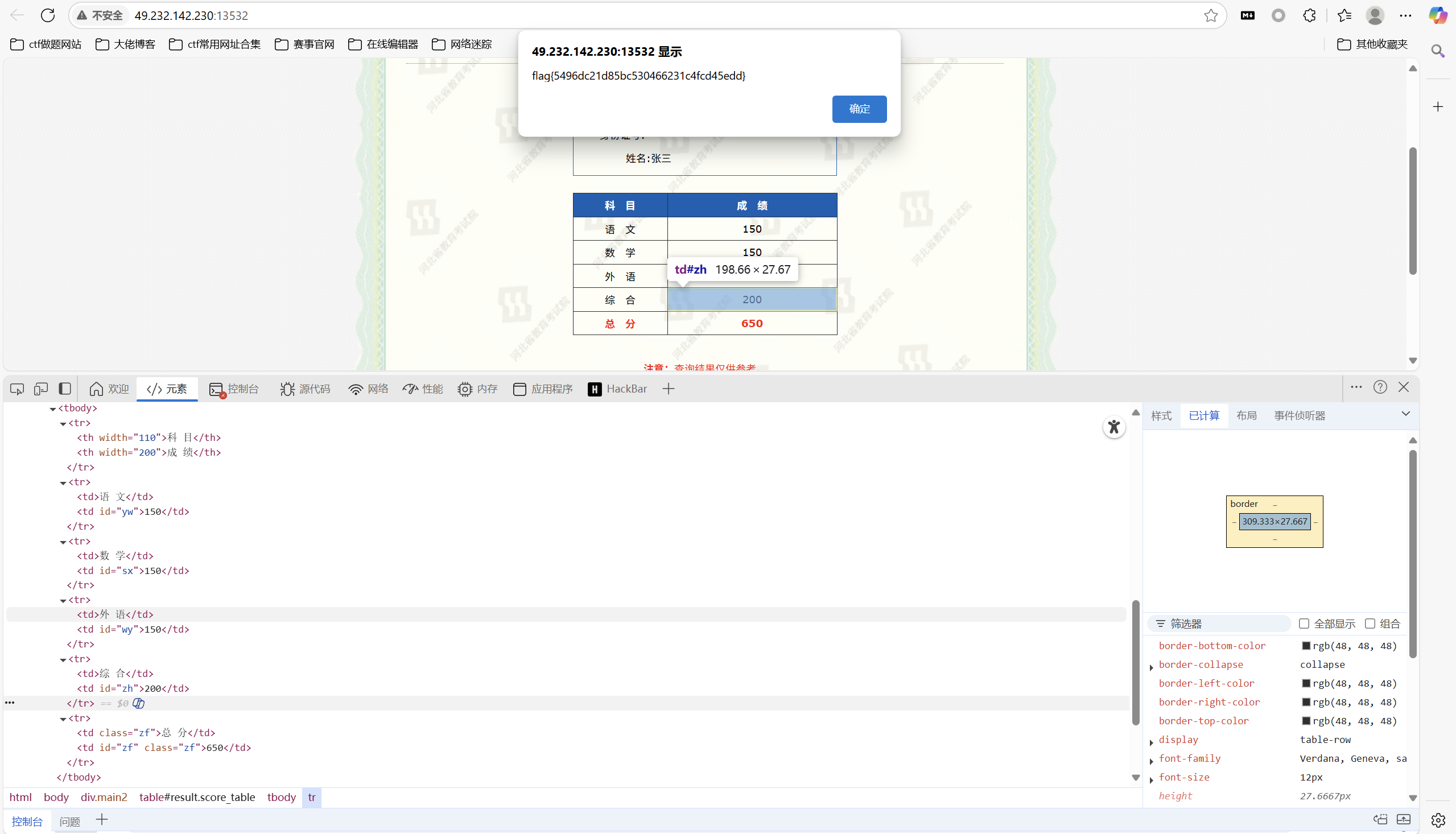Switch to the 控制台 DevTools tab
The width and height of the screenshot is (1456, 834).
(234, 389)
